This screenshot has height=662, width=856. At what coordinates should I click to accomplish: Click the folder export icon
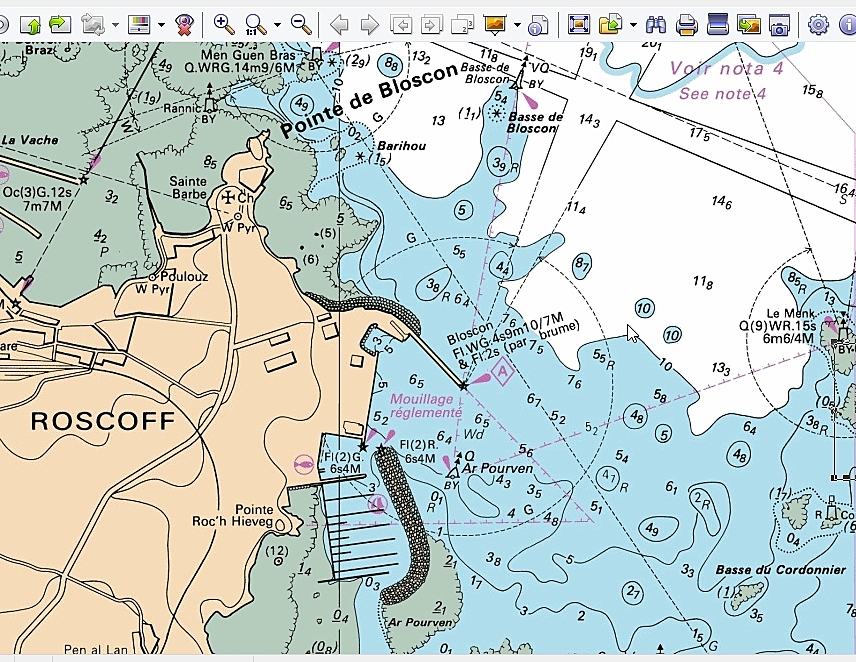point(610,25)
